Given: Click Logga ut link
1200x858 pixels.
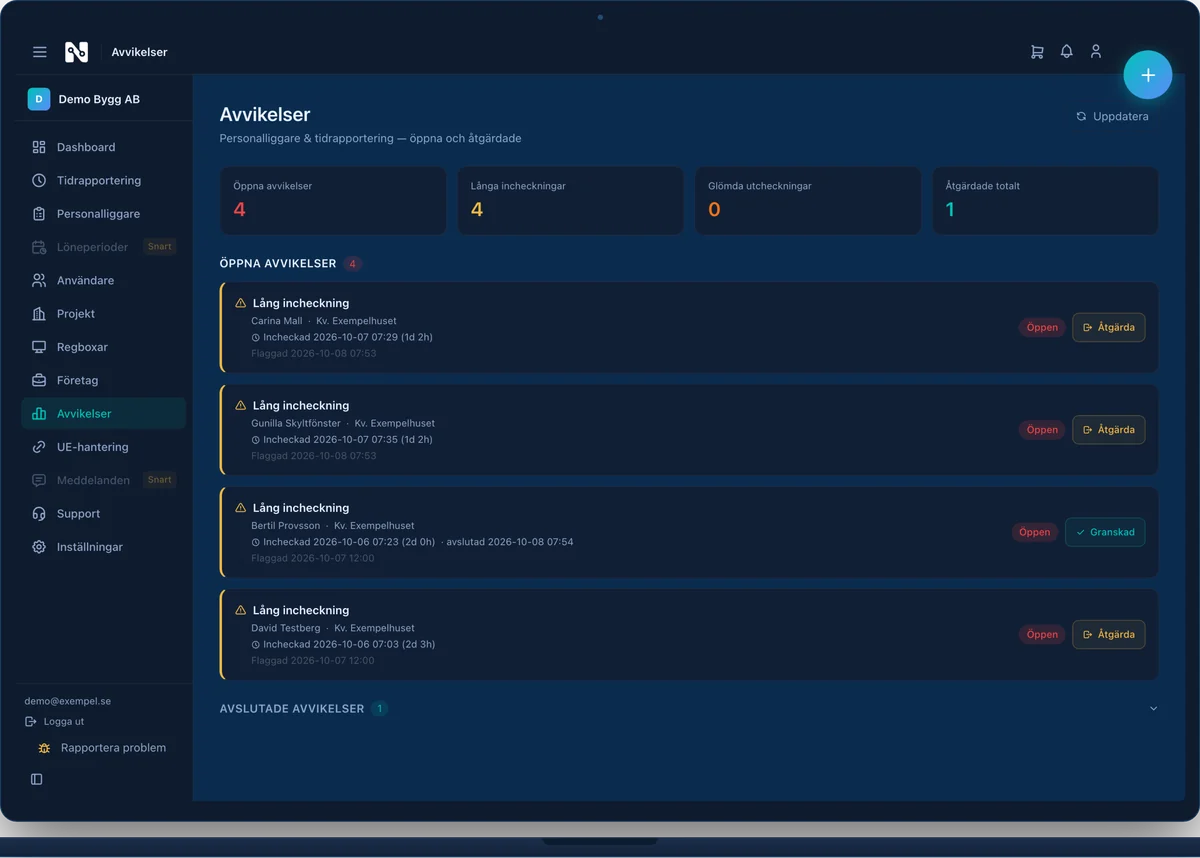Looking at the screenshot, I should point(55,721).
